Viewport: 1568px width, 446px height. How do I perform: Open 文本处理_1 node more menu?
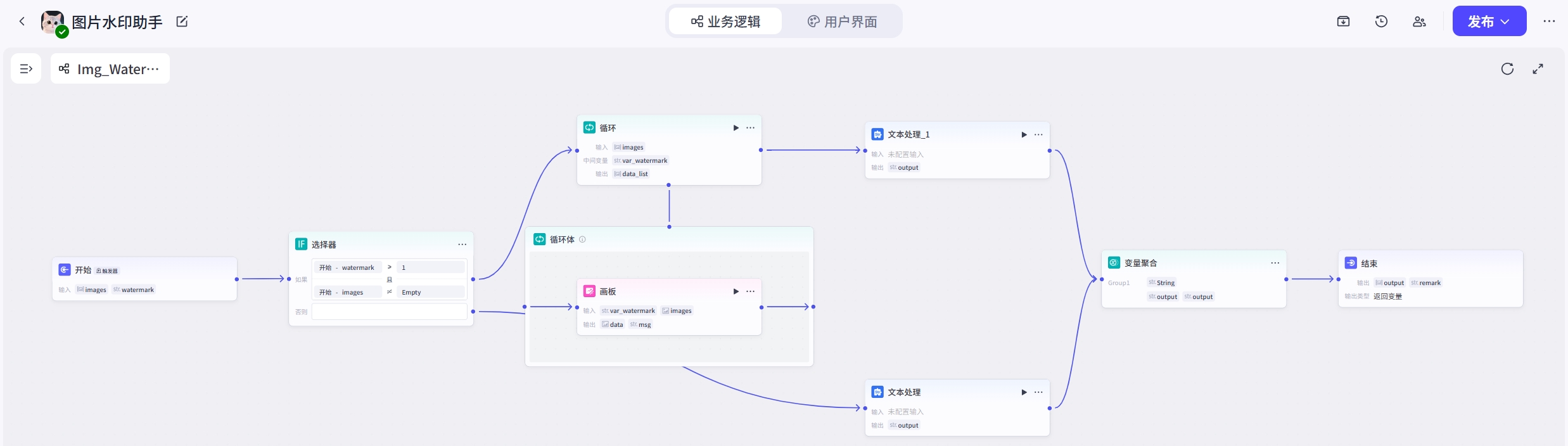click(1039, 134)
